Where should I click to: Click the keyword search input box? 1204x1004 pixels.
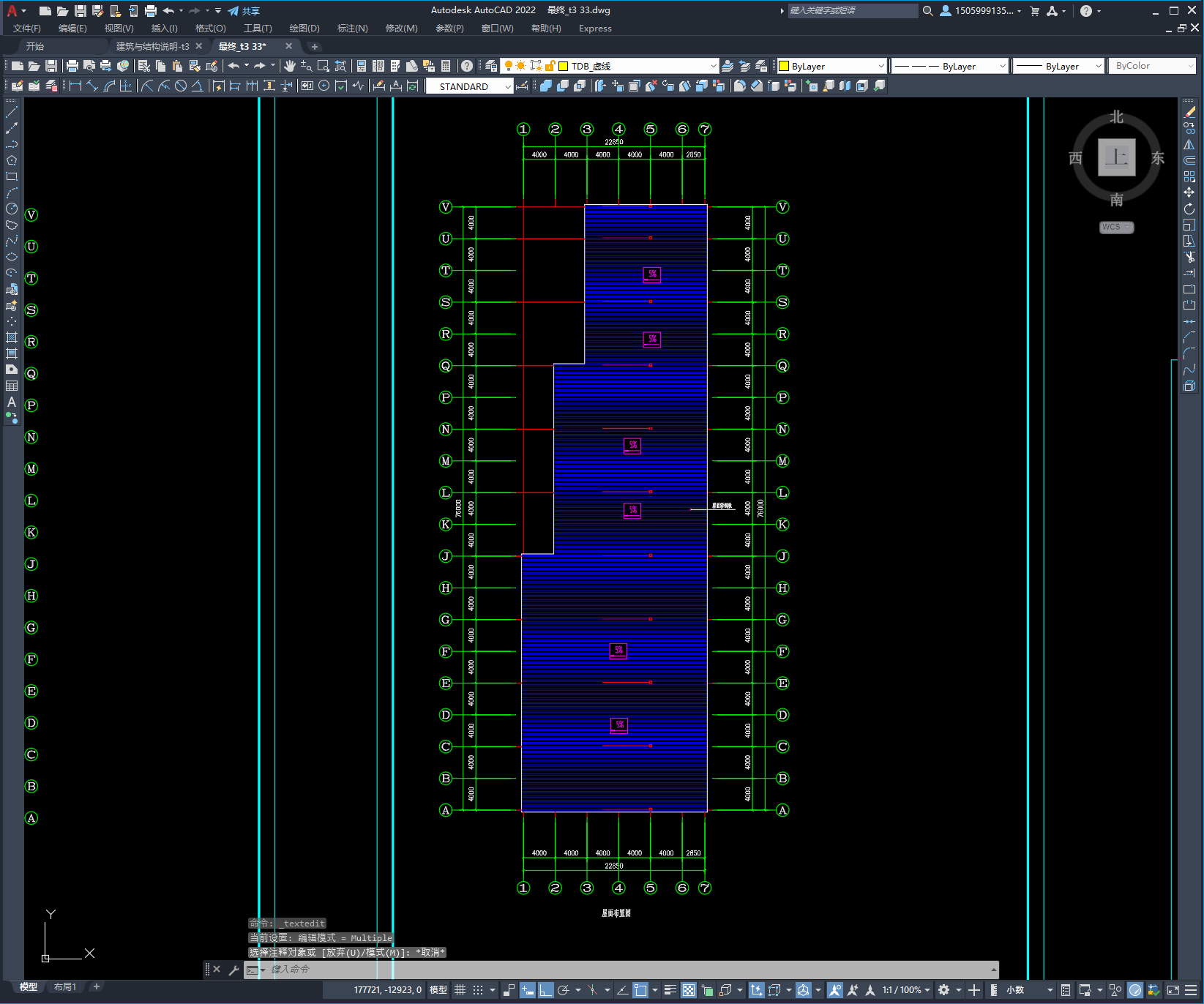tap(852, 10)
